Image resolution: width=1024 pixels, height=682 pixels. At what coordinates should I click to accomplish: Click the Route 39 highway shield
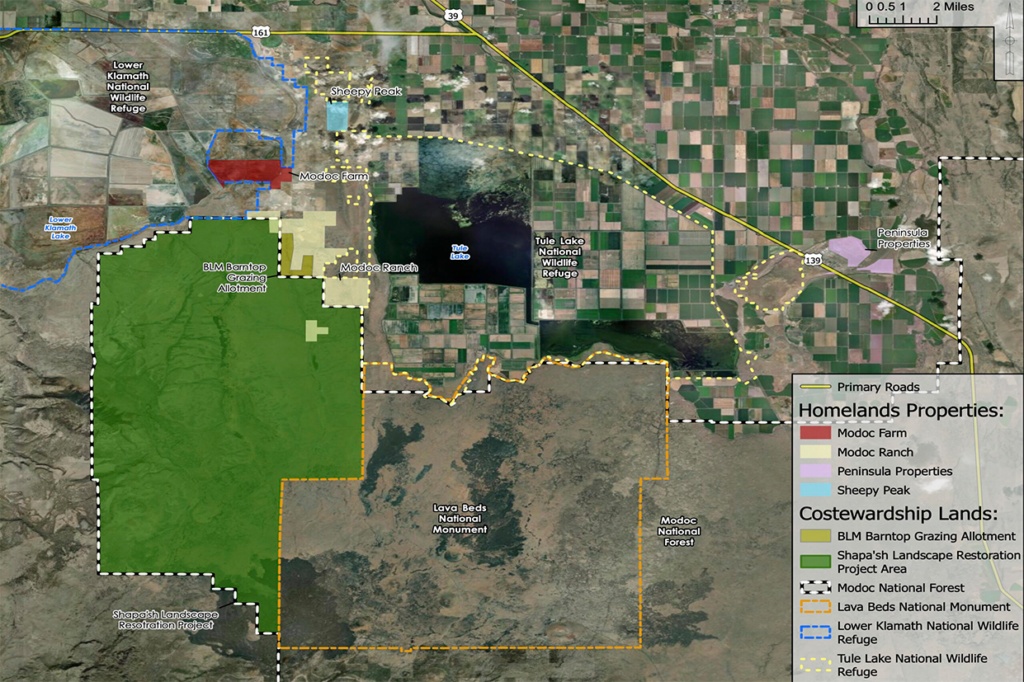[x=453, y=15]
